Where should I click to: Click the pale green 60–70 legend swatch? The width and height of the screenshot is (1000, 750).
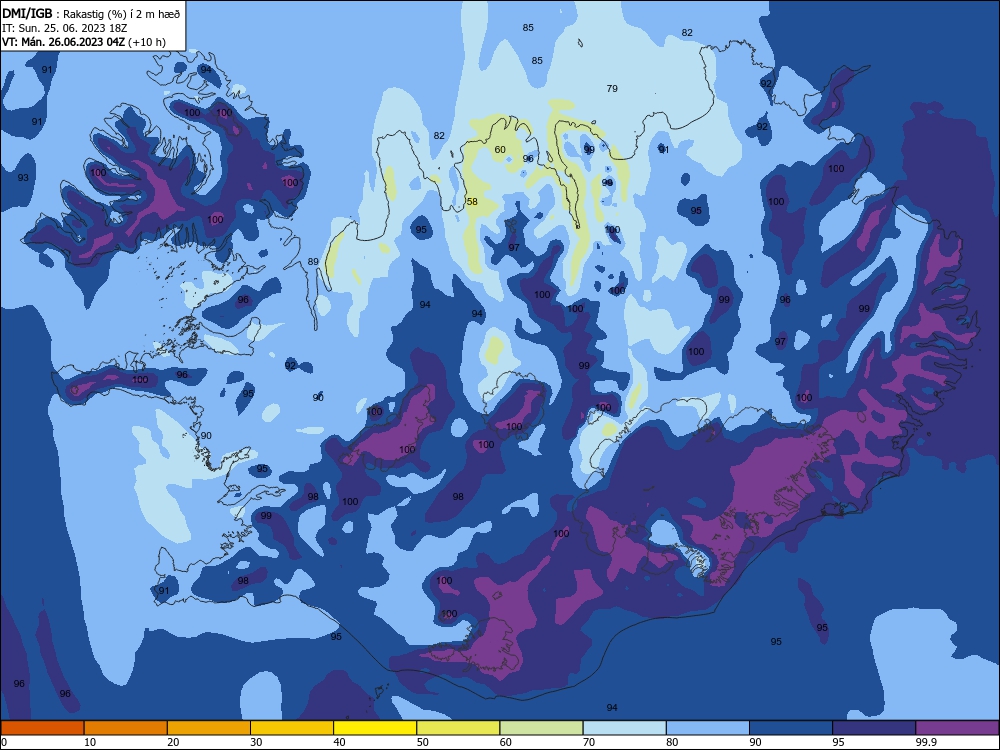click(x=541, y=728)
